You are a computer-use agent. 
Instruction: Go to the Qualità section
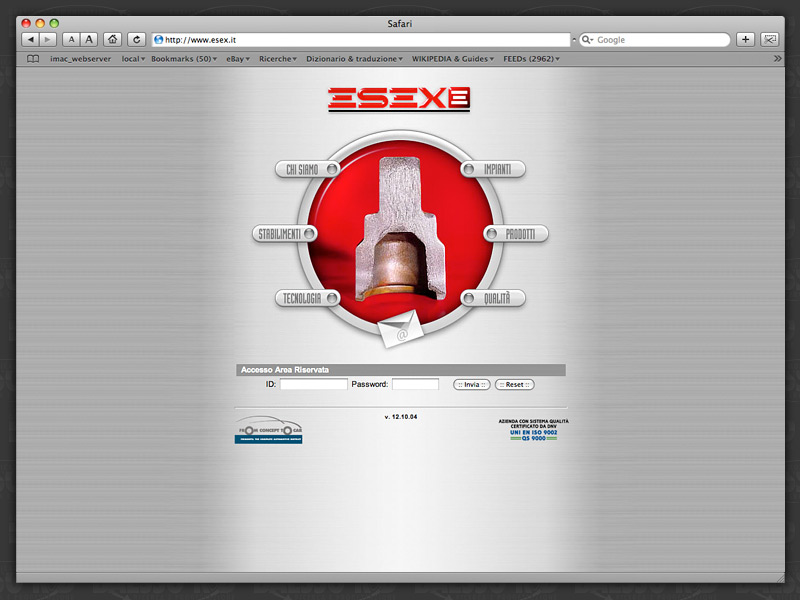pos(493,298)
